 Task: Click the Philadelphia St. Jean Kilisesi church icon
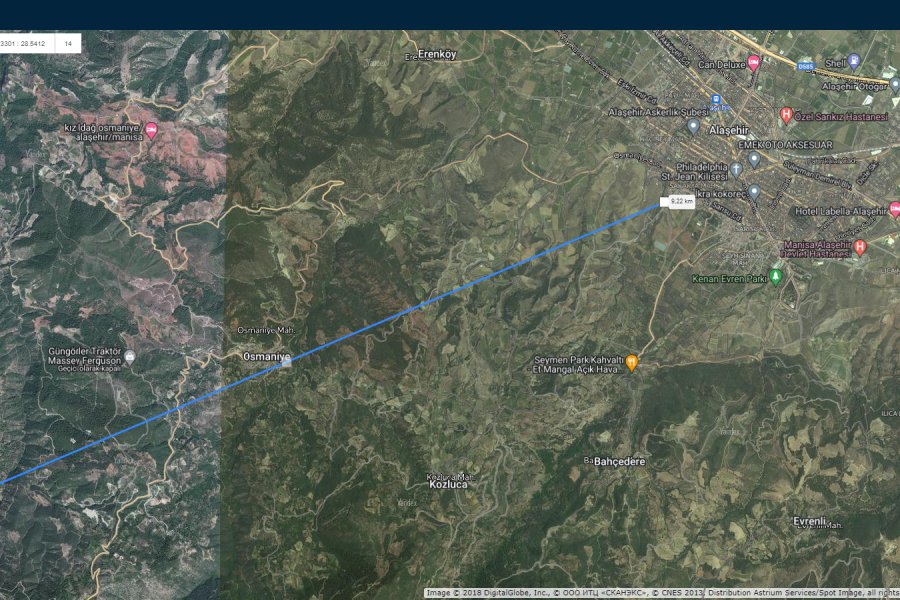coord(736,170)
